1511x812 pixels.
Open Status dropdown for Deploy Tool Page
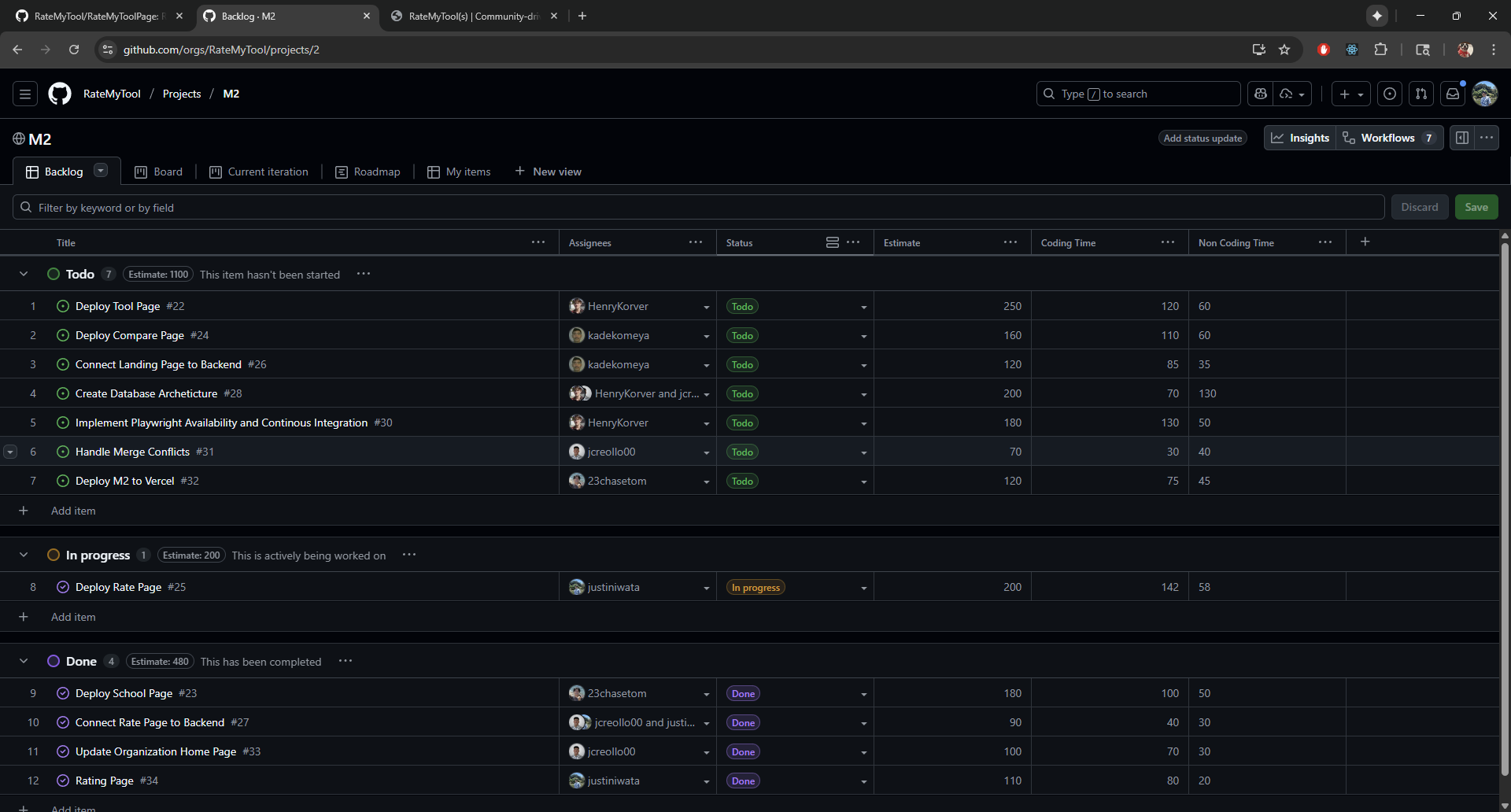pyautogui.click(x=863, y=307)
